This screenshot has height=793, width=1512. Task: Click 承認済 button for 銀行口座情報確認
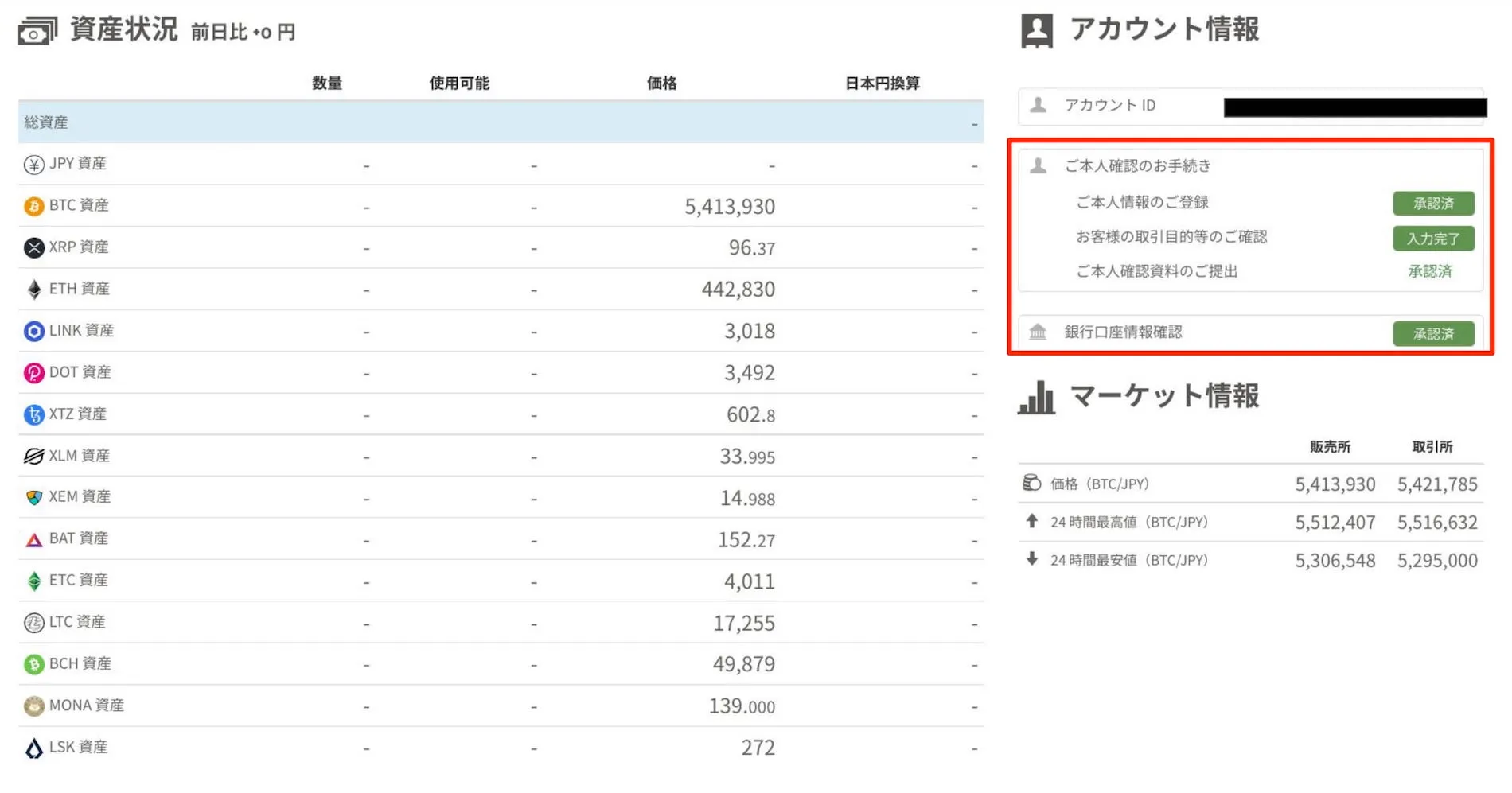(x=1432, y=333)
